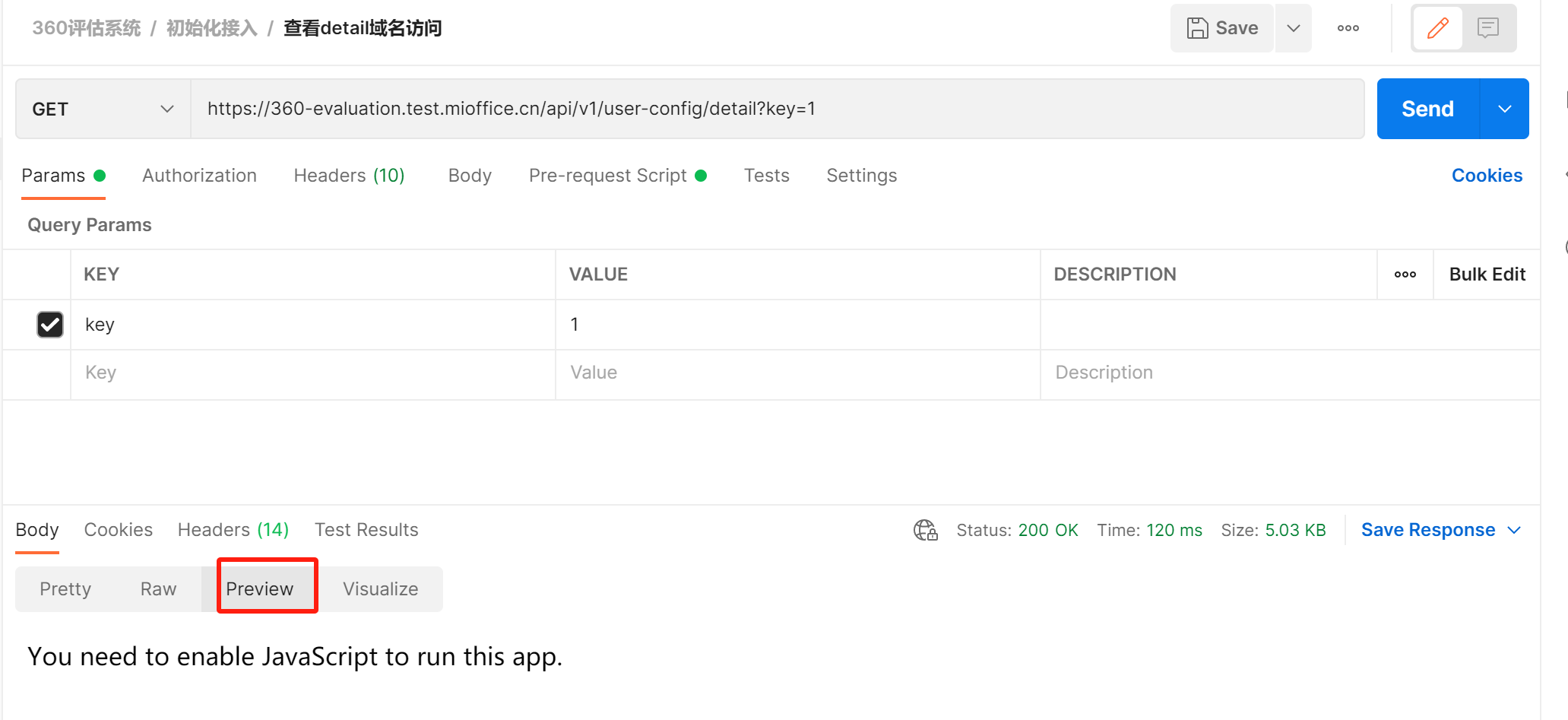This screenshot has width=1568, height=720.
Task: Select the response Body tab
Action: pos(37,530)
